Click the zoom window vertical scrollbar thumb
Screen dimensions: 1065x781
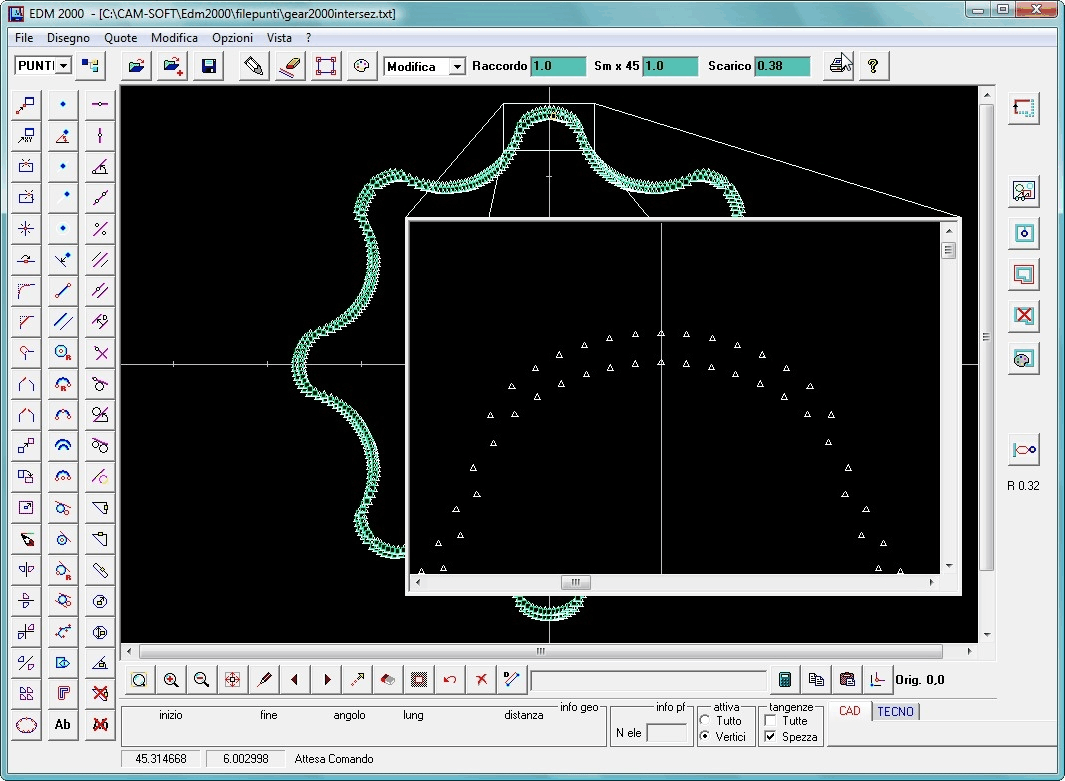[x=949, y=251]
